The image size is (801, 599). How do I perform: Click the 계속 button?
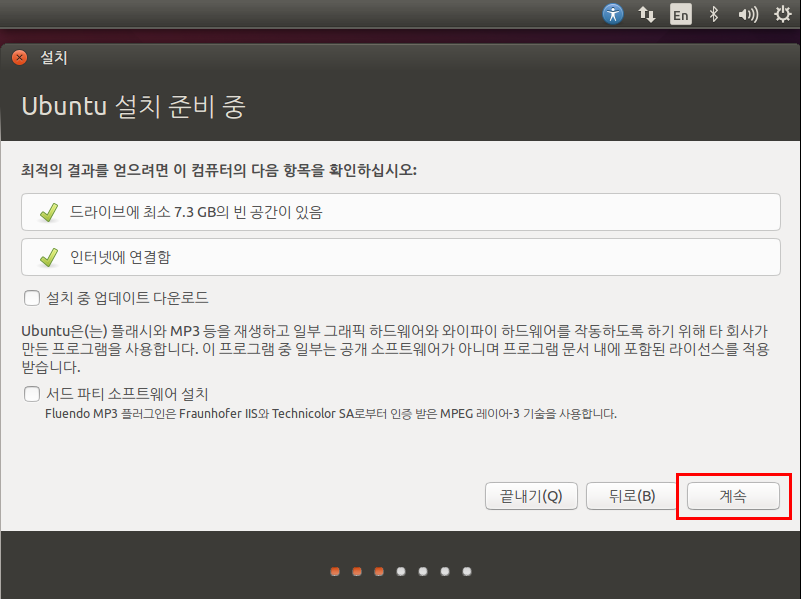point(733,496)
